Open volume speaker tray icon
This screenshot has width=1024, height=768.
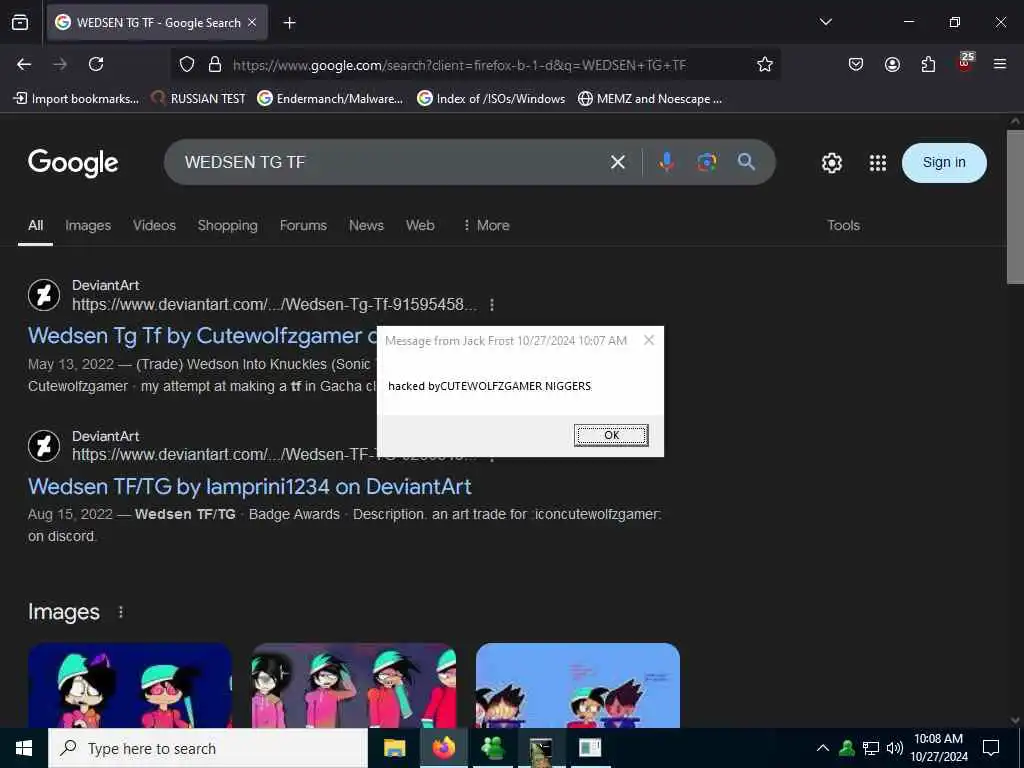(x=895, y=748)
